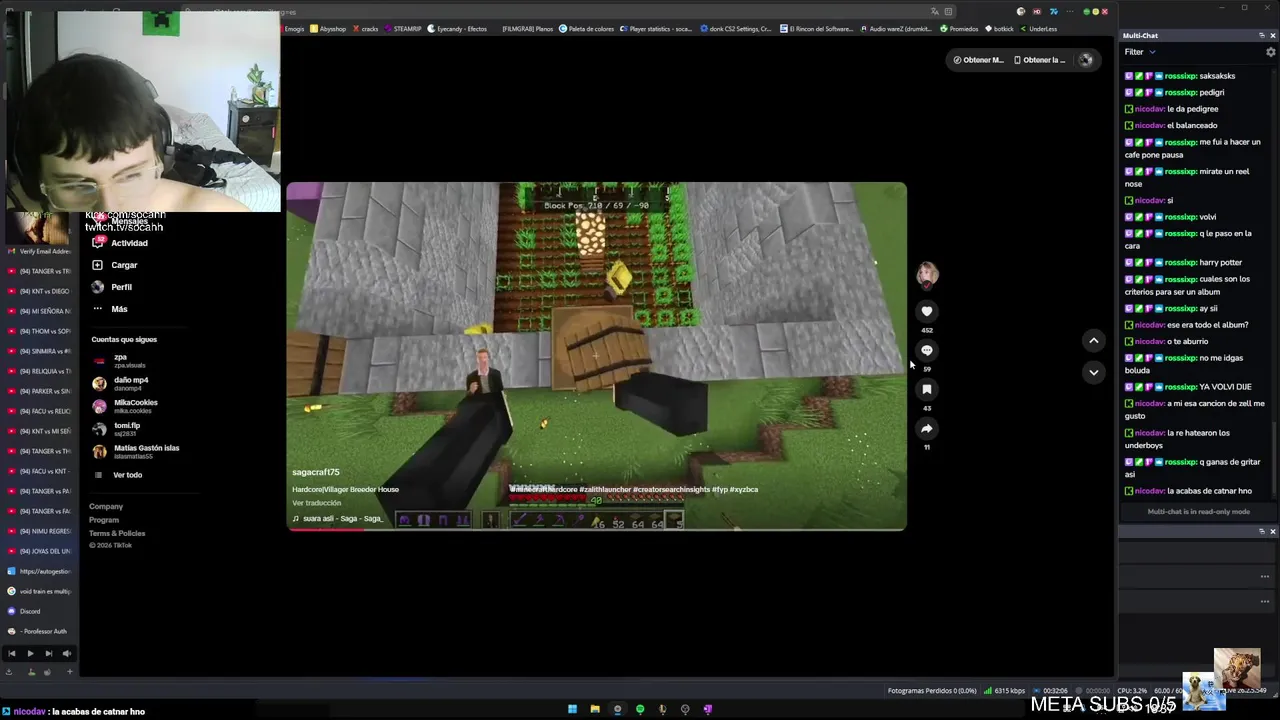Screen dimensions: 1280x720
Task: Select the (94) KNT vs DIEGO tab
Action: 40,291
